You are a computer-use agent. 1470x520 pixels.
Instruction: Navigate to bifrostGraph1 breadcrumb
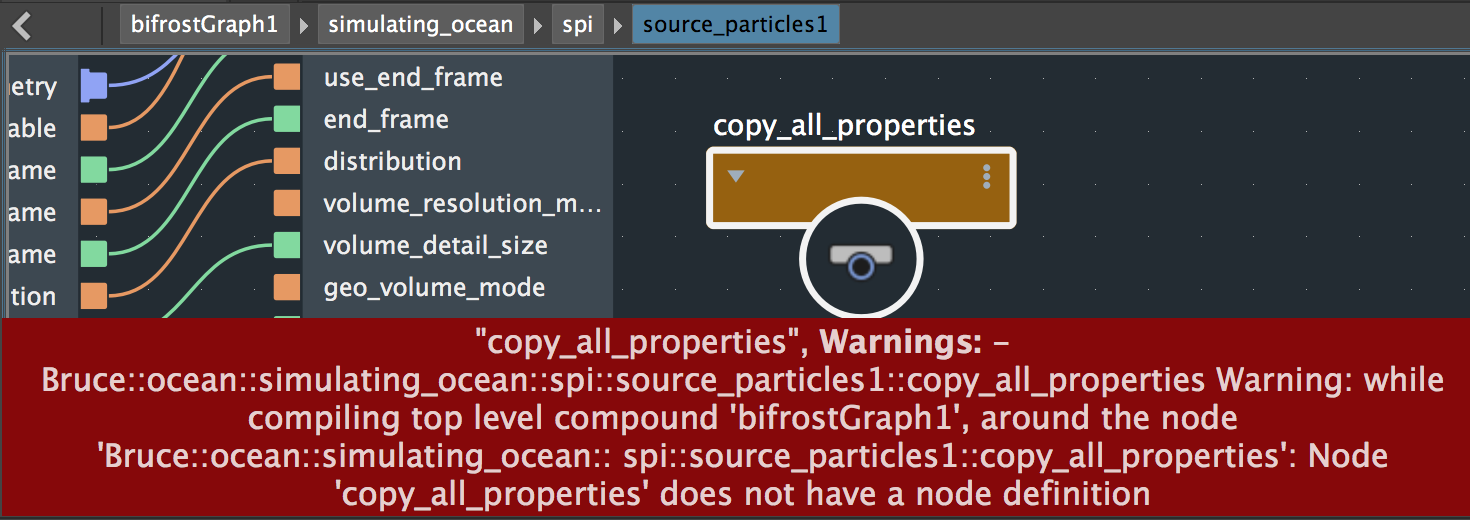click(x=204, y=25)
